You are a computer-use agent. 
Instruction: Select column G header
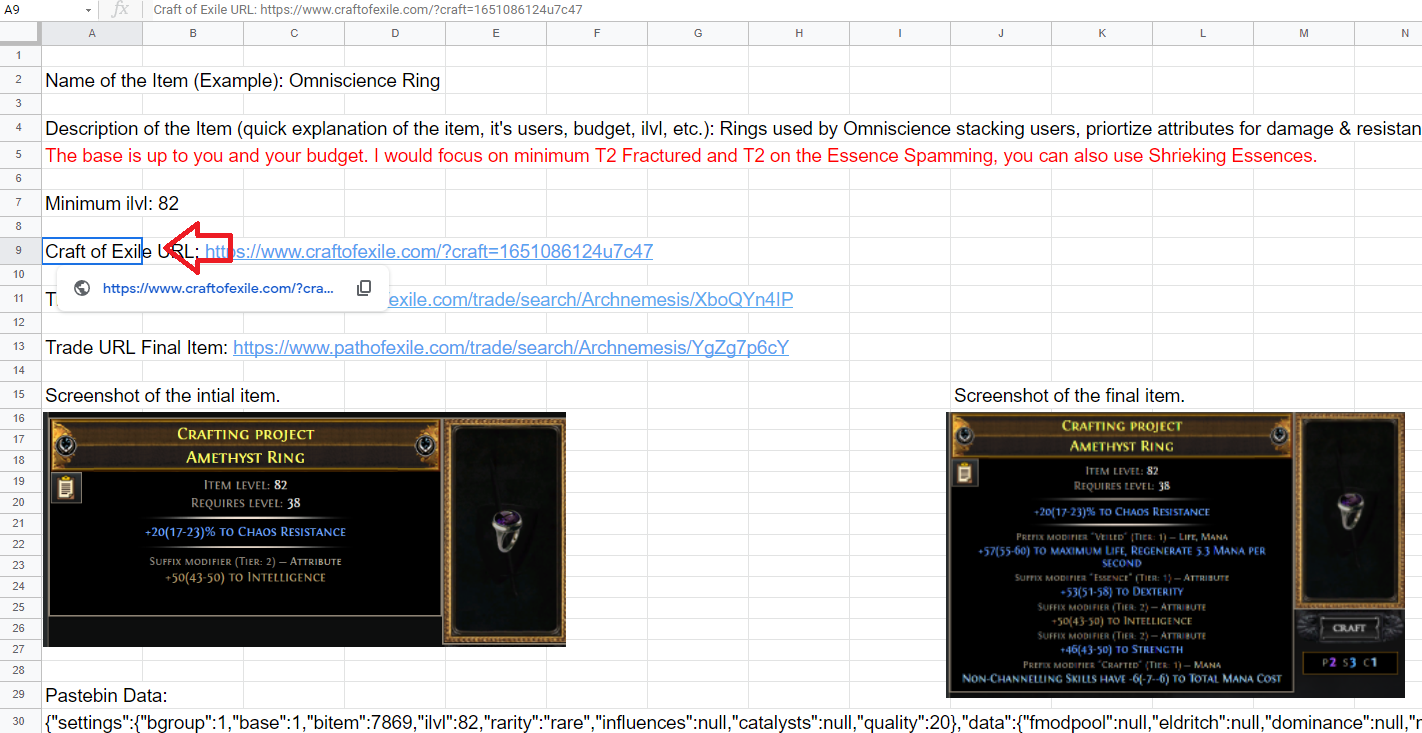coord(698,33)
